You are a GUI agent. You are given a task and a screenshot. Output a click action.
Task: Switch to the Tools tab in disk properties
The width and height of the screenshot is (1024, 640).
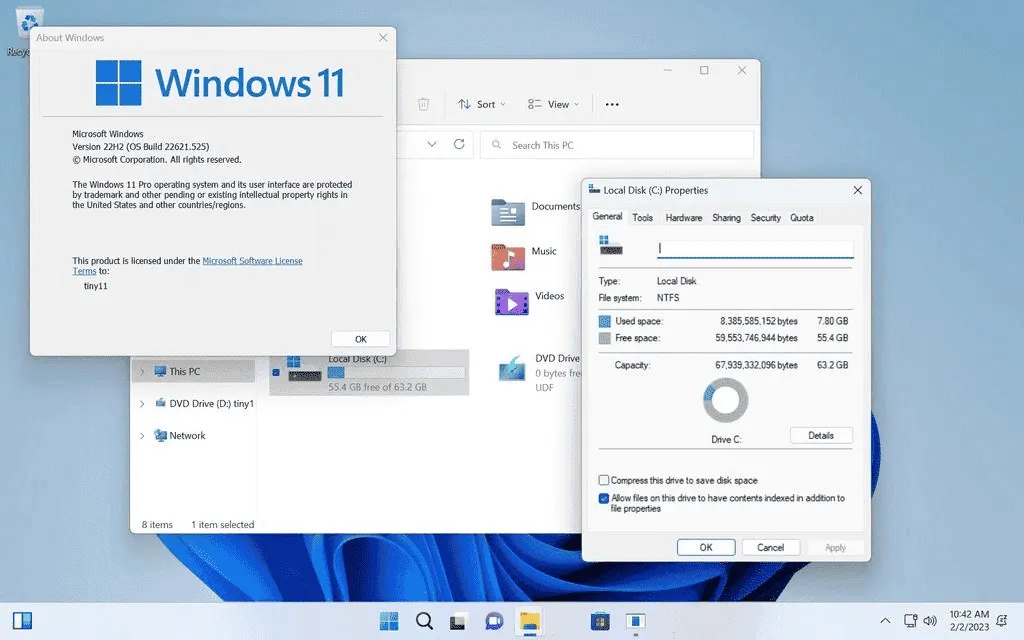(x=642, y=217)
